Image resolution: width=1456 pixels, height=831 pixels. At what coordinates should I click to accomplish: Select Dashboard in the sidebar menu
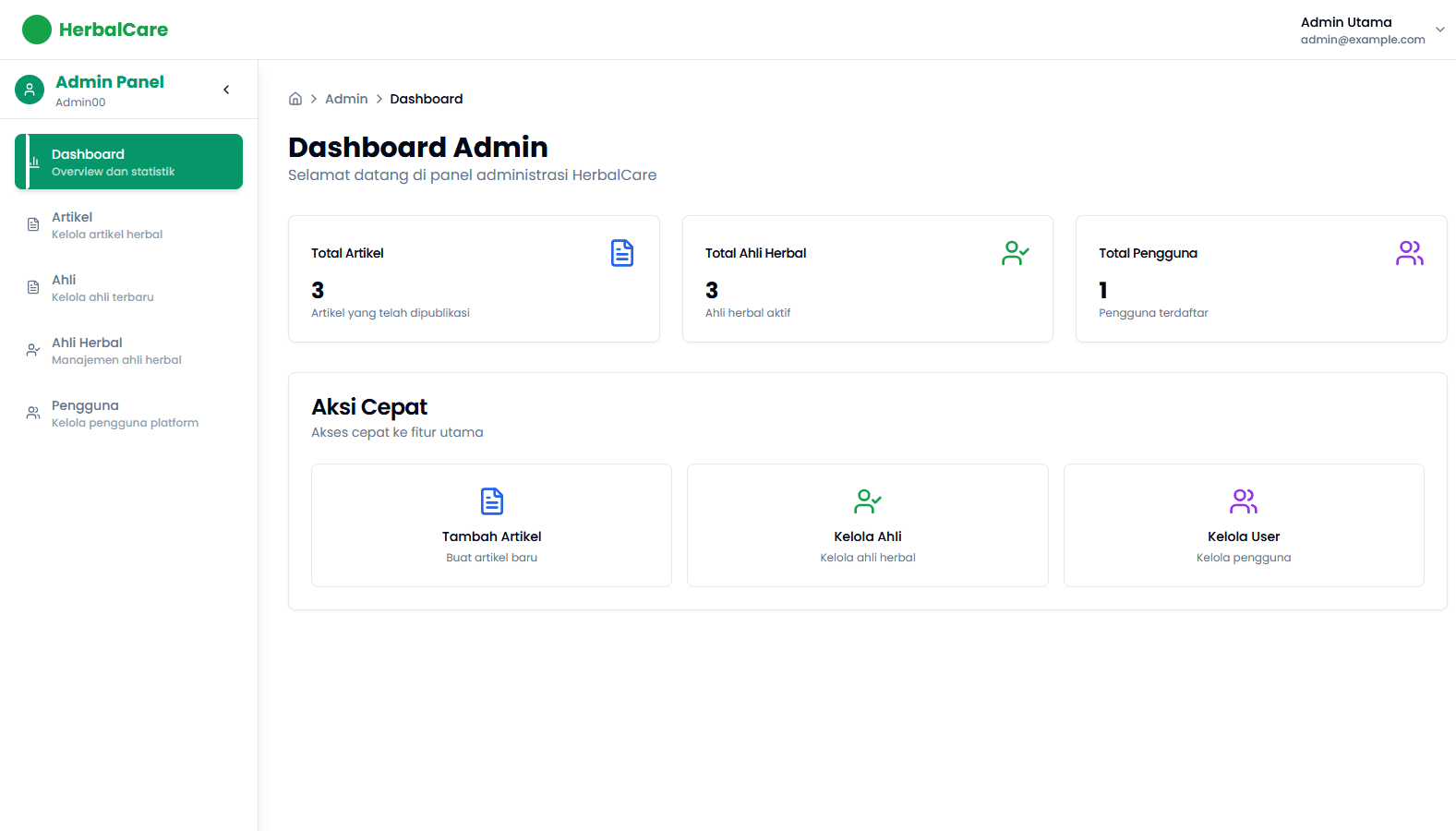pos(128,162)
